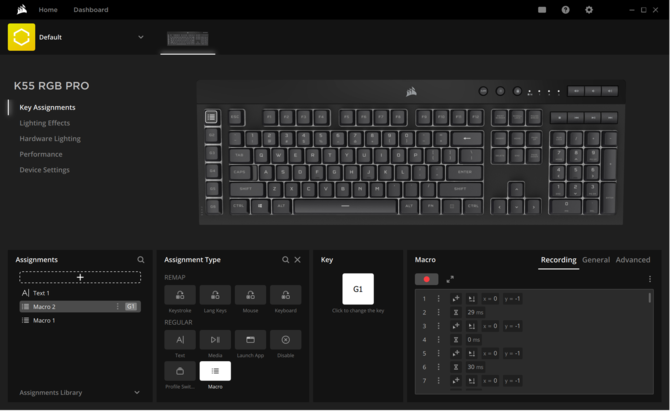
Task: Close the Assignment Type panel
Action: coord(297,260)
